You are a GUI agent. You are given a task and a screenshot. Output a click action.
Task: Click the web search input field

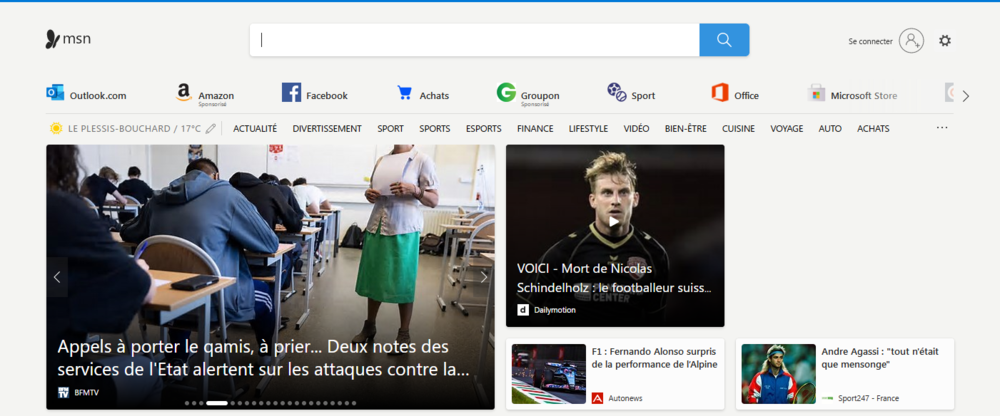pyautogui.click(x=475, y=40)
